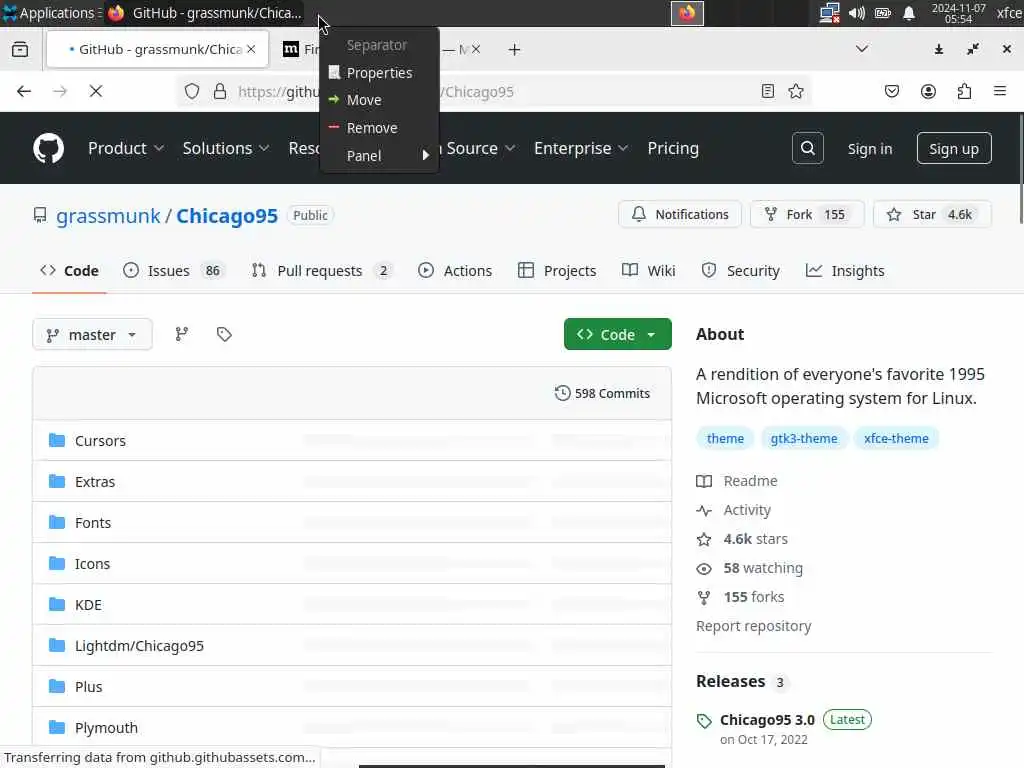Click the Sign up button
This screenshot has height=768, width=1024.
(x=953, y=149)
